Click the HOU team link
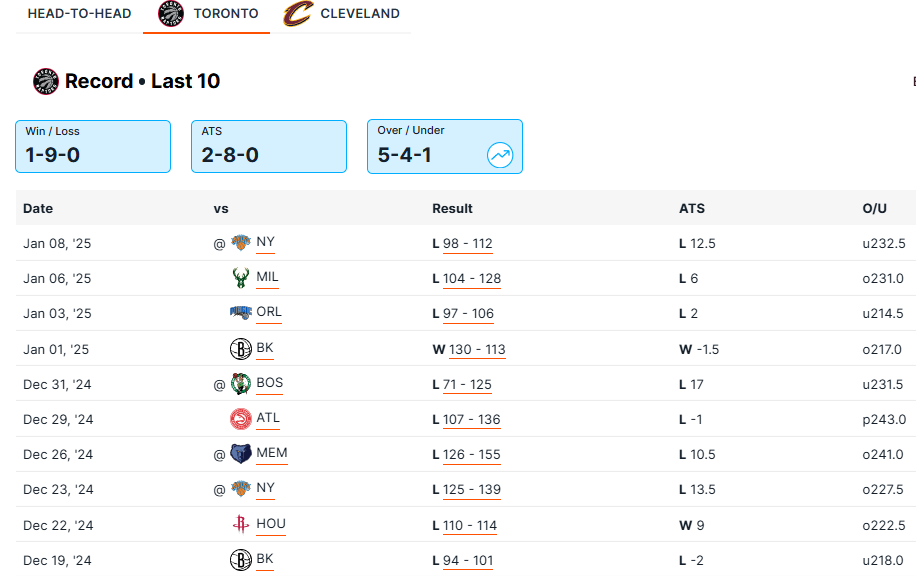Image resolution: width=916 pixels, height=576 pixels. tap(270, 524)
